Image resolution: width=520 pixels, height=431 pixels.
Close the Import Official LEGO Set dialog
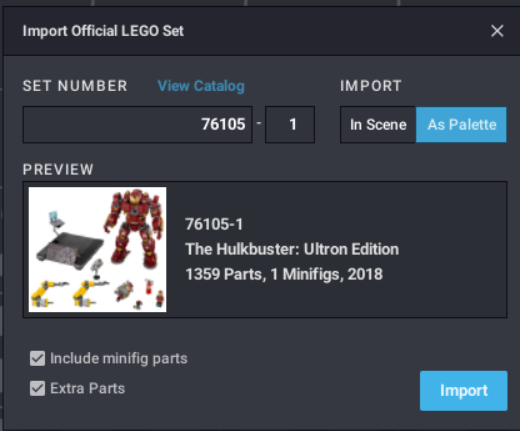(497, 31)
